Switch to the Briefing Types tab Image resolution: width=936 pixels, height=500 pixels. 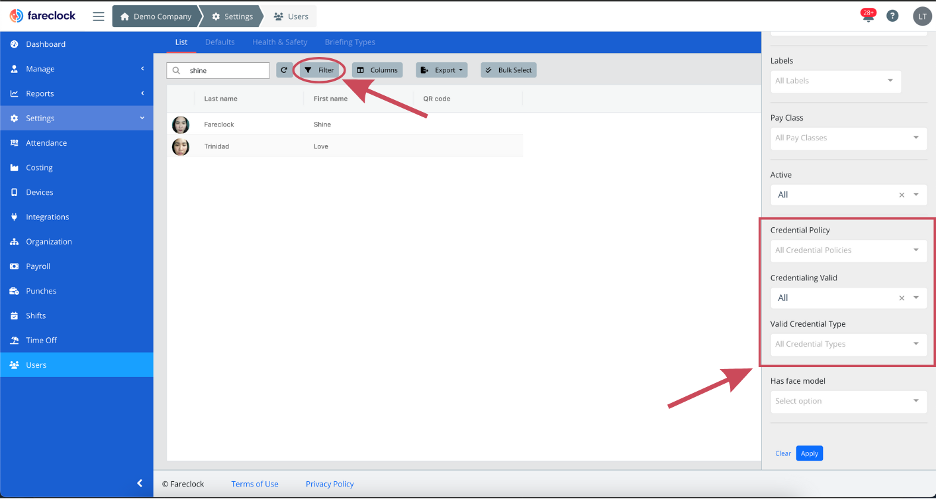(x=350, y=42)
